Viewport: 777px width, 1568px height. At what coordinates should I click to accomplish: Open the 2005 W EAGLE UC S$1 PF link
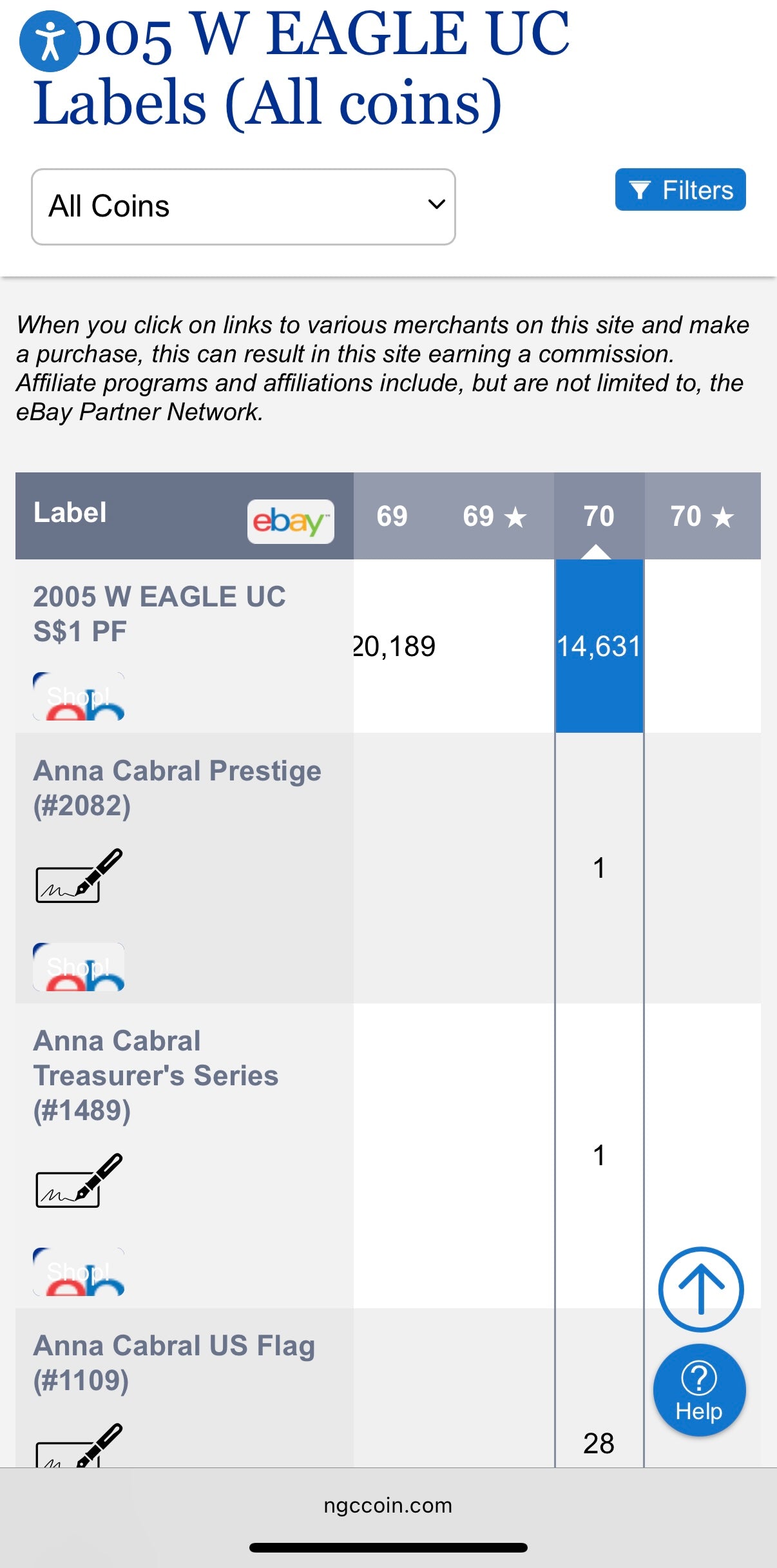pyautogui.click(x=159, y=614)
